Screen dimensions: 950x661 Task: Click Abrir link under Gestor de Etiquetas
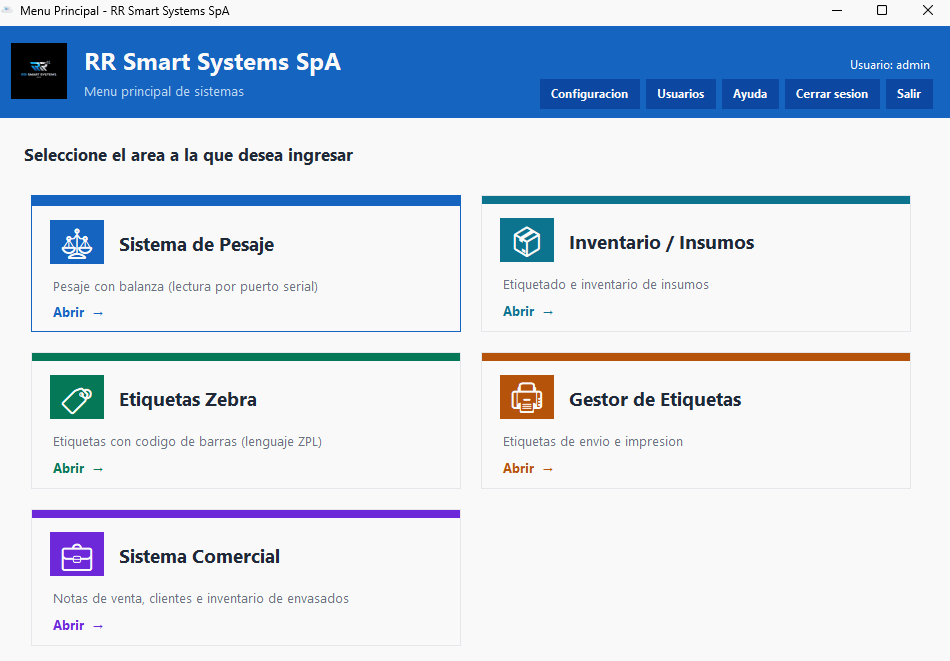click(528, 468)
